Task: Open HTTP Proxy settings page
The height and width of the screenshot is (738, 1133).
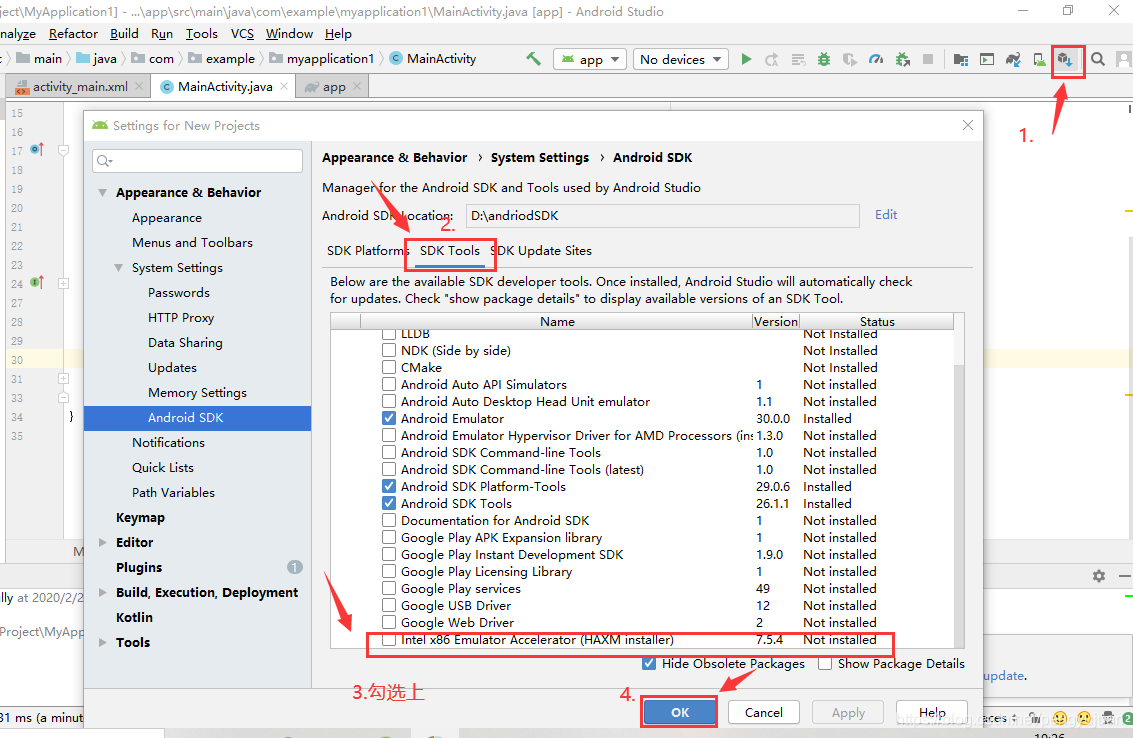Action: pyautogui.click(x=181, y=318)
